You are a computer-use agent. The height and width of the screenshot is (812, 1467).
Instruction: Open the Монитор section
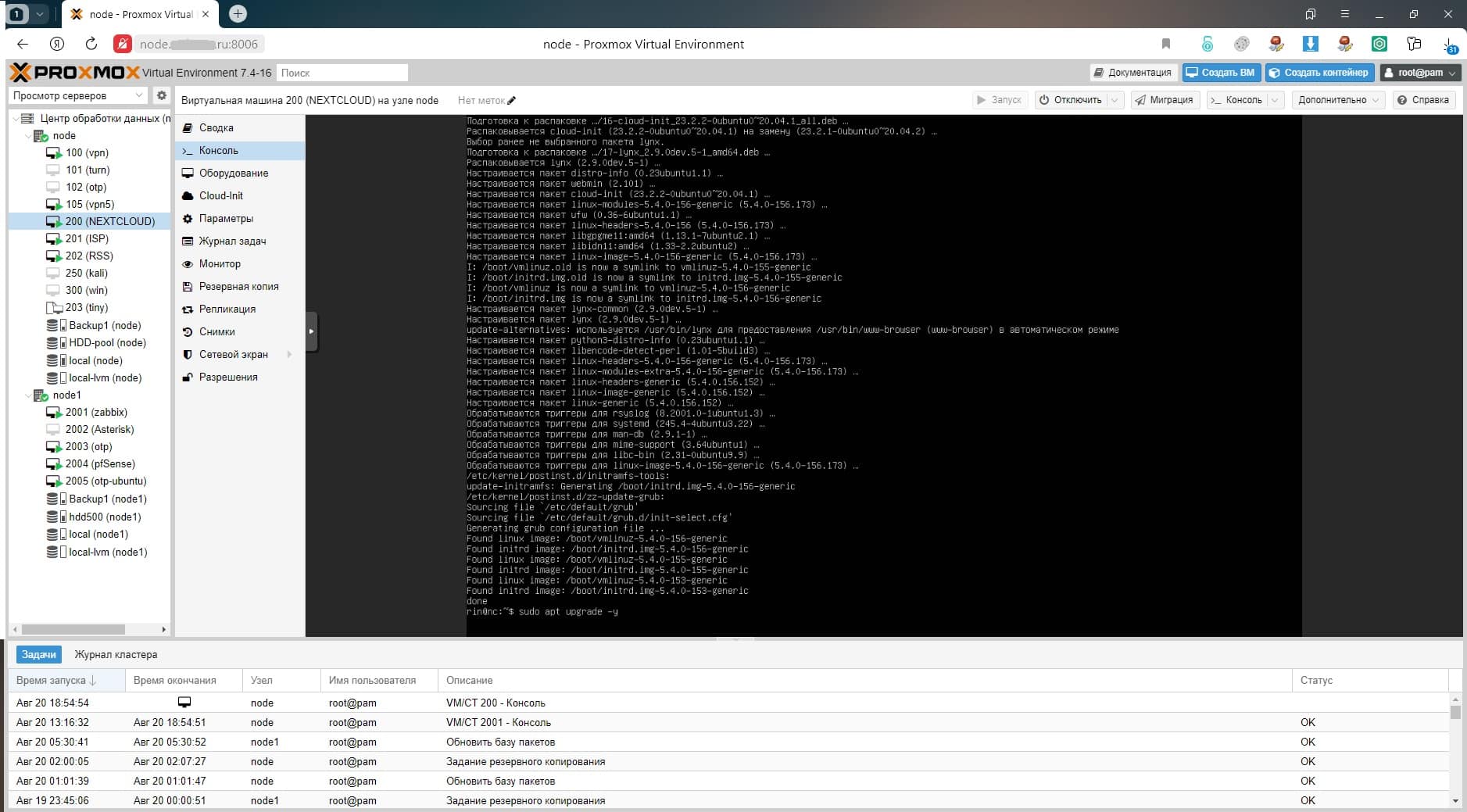[x=240, y=263]
